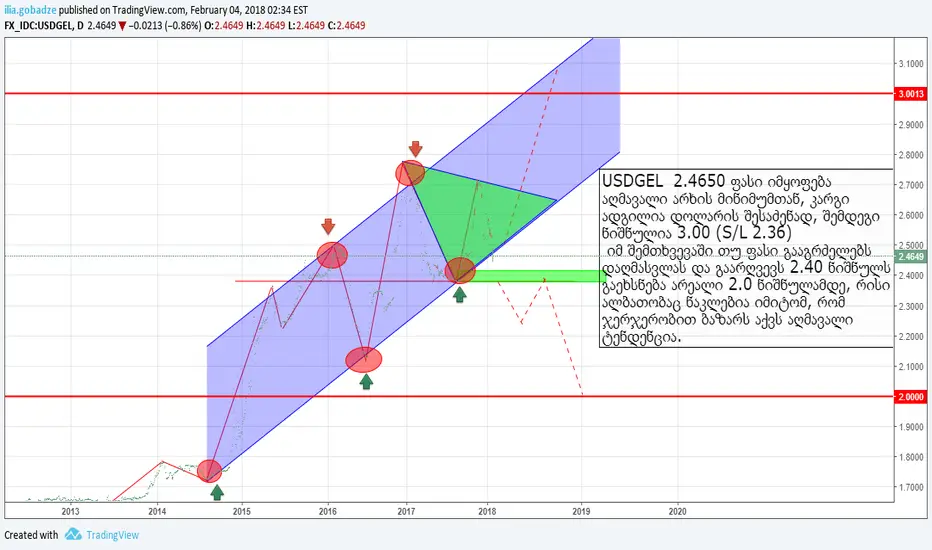Click the -0.0213 (-0.86%) change value
The width and height of the screenshot is (932, 550).
[x=165, y=26]
